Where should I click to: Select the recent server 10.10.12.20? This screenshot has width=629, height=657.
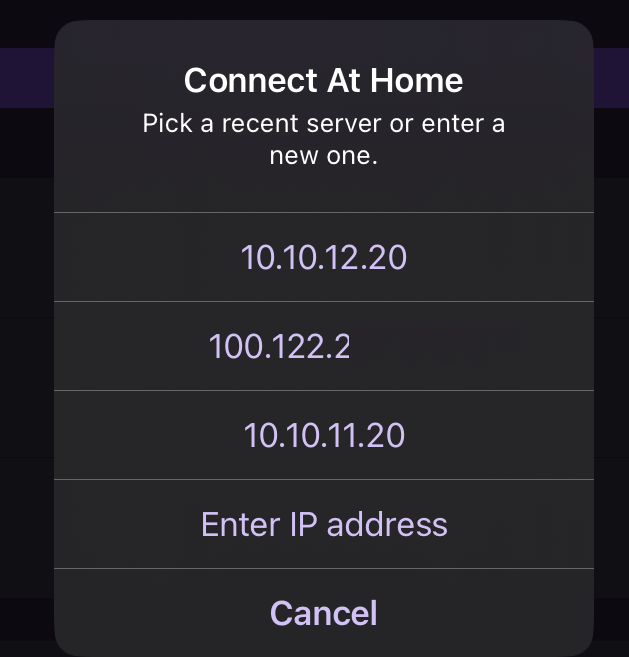(323, 258)
